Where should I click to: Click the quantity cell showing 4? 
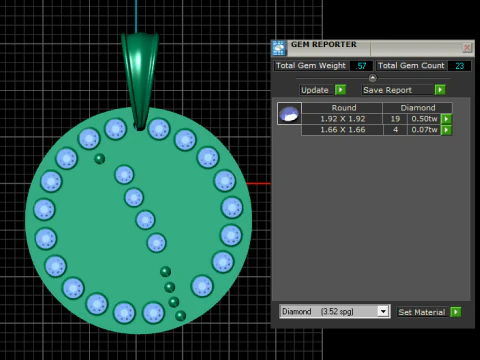tap(395, 130)
